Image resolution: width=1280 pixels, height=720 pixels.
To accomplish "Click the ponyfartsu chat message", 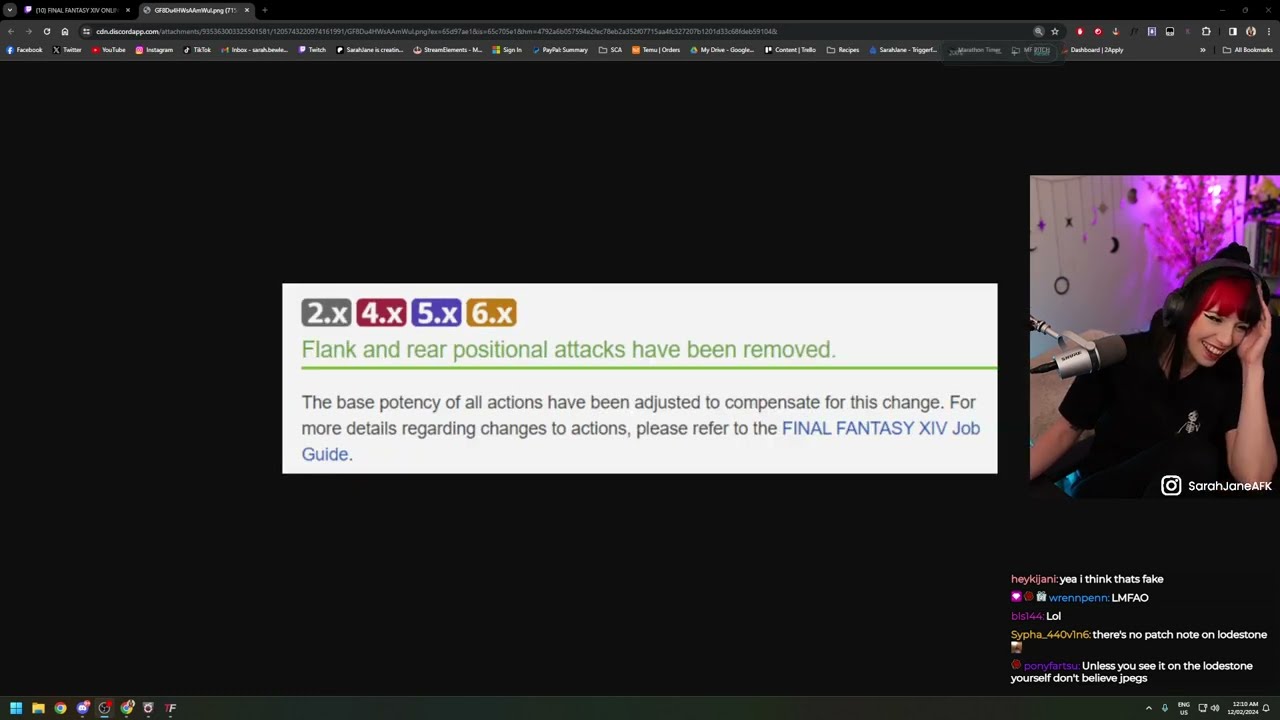I will pyautogui.click(x=1132, y=672).
